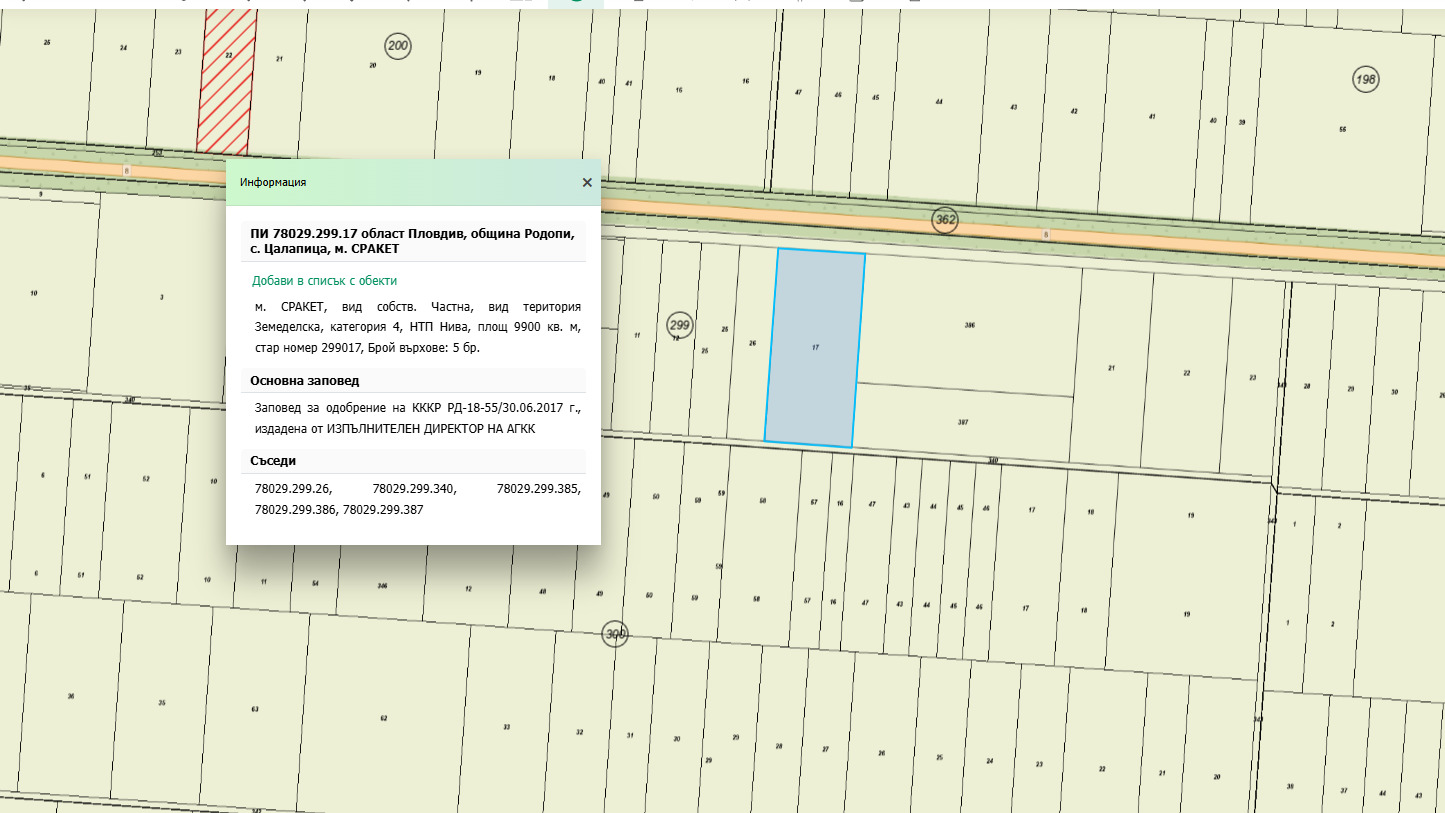Select parcel 62 in the bottom row
Screen dimensions: 1445x813
384,718
